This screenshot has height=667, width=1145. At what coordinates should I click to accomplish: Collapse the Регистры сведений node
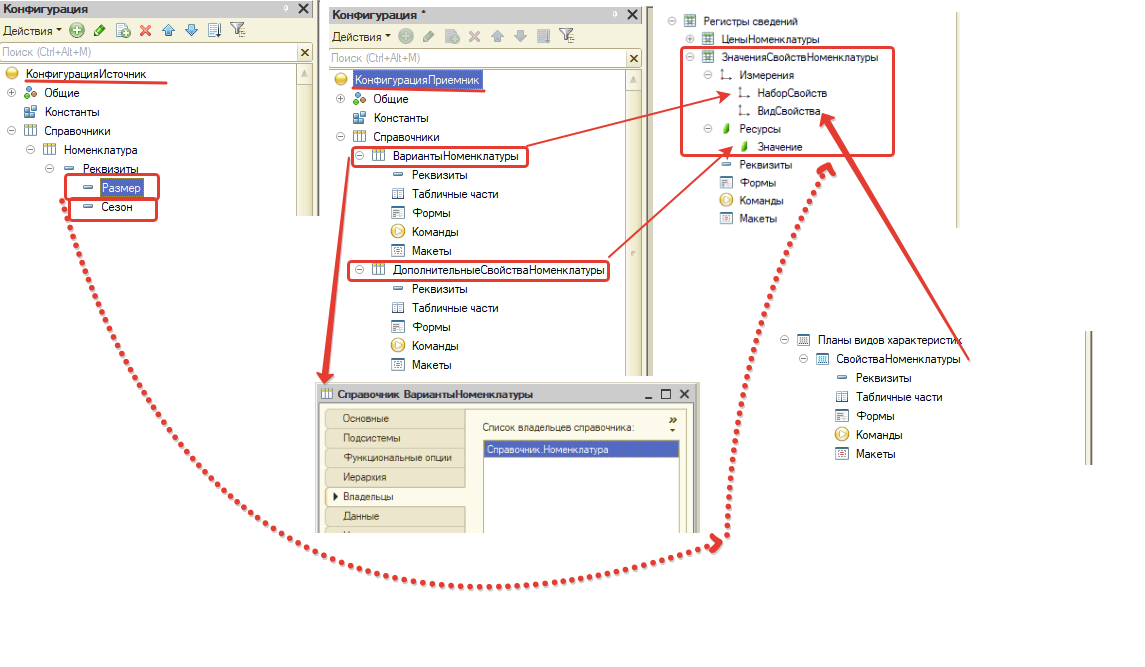click(672, 21)
